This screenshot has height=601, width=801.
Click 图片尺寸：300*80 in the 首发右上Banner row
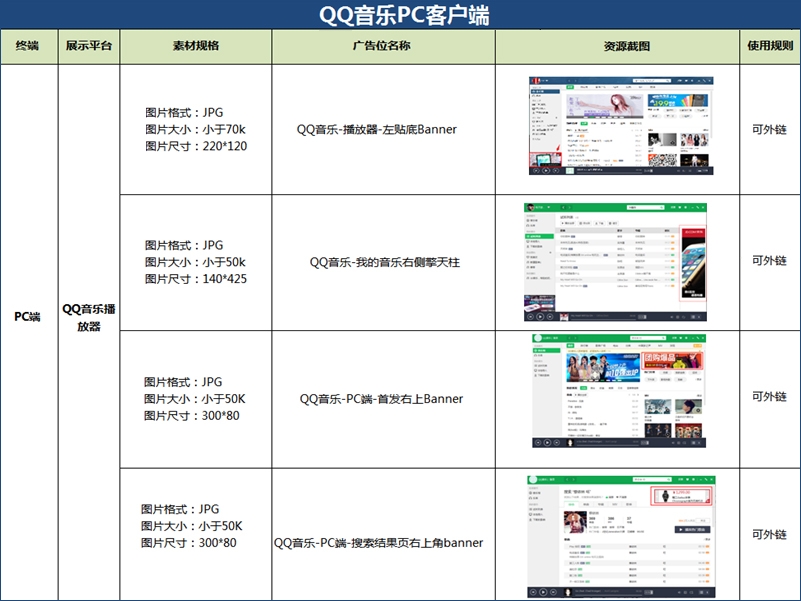pos(192,415)
